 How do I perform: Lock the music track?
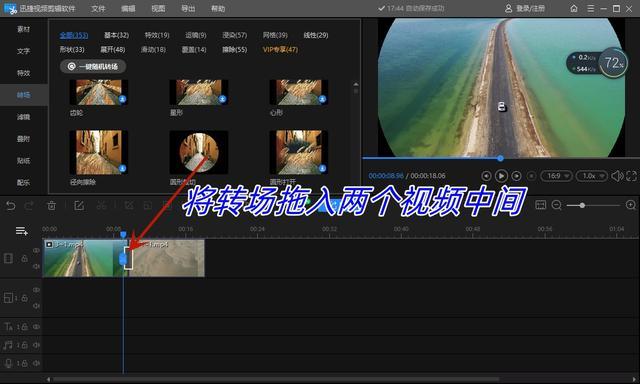coord(25,345)
